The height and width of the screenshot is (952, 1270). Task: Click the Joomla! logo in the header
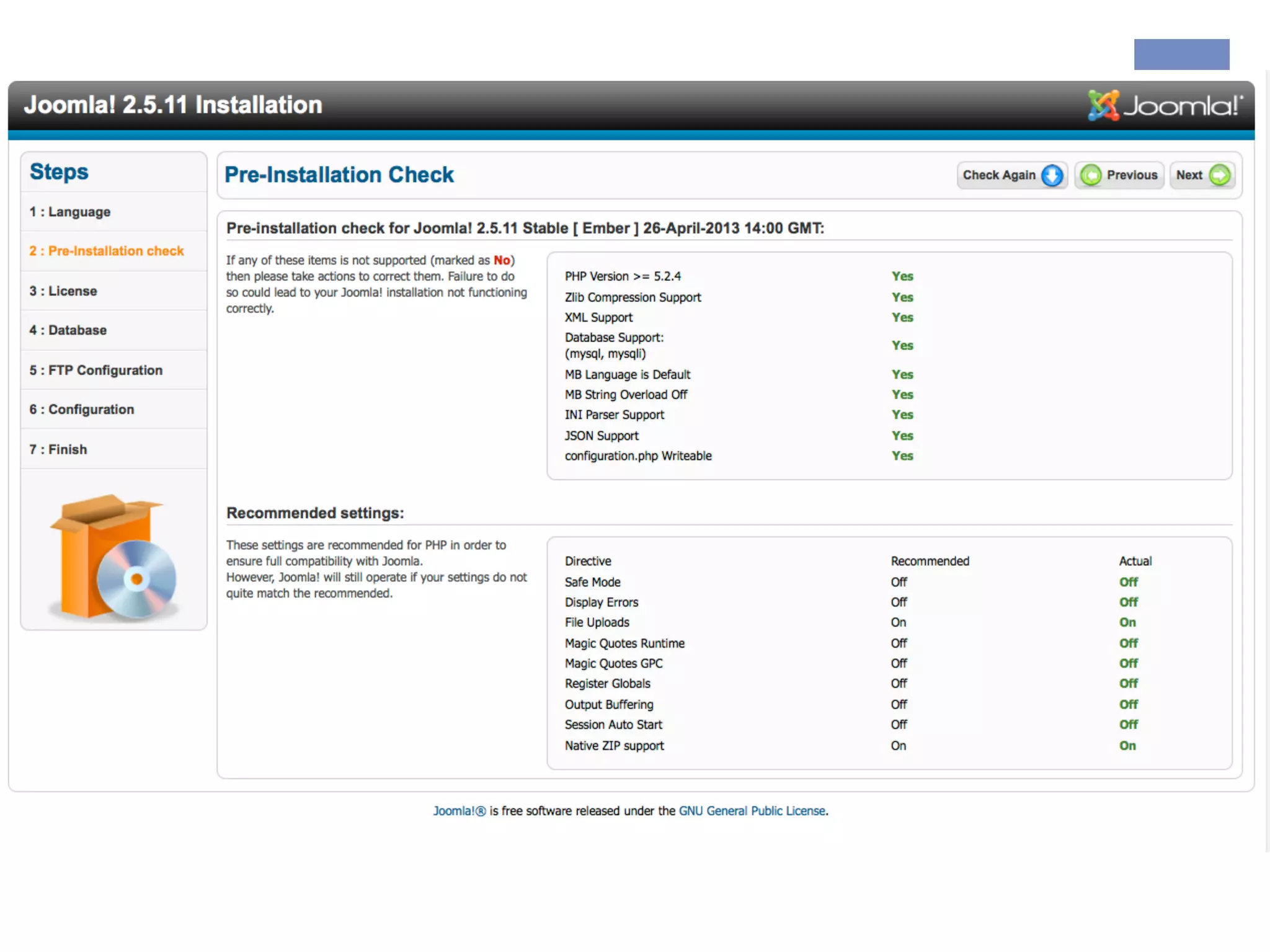coord(1165,105)
